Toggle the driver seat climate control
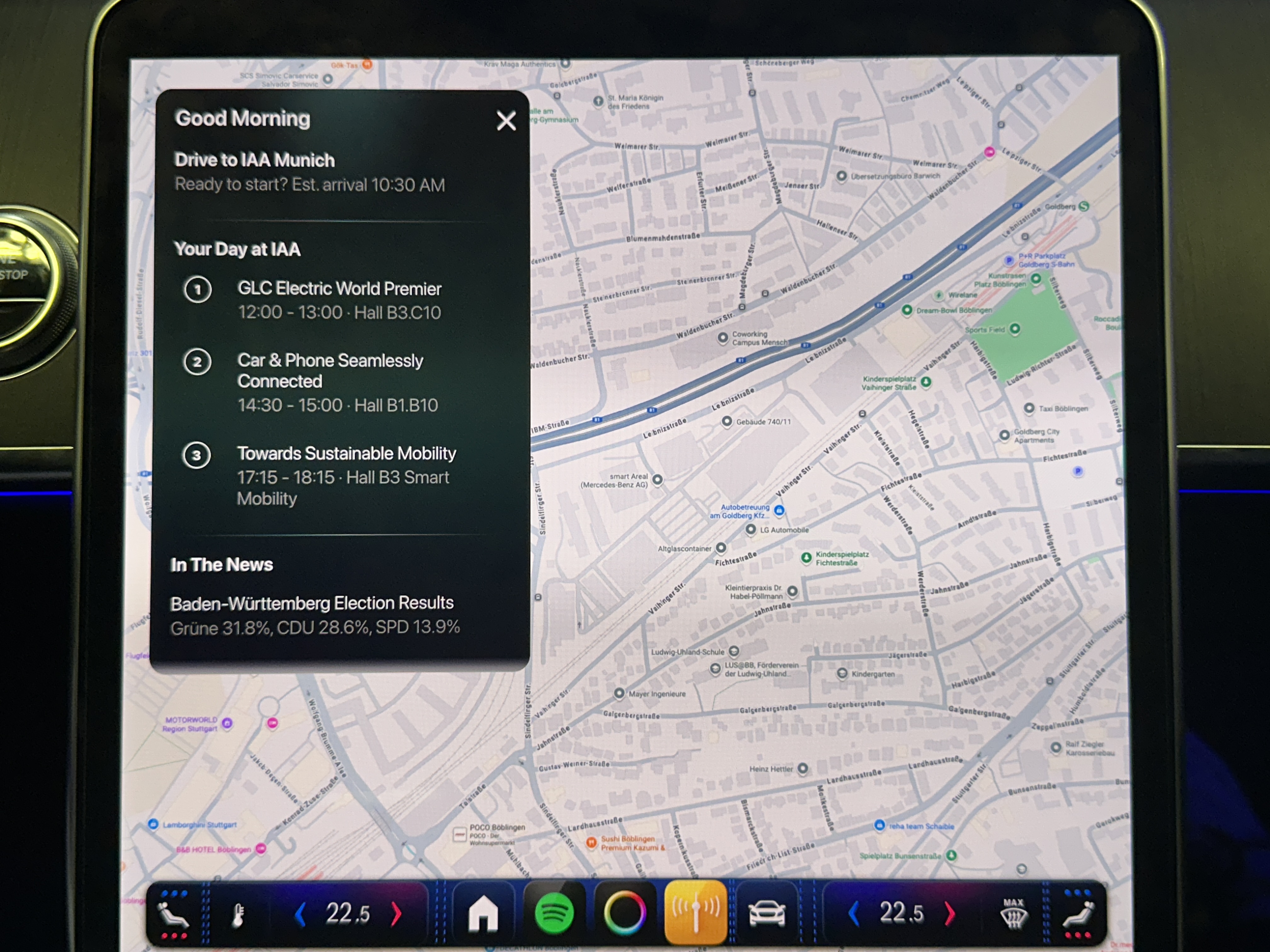 (x=174, y=915)
